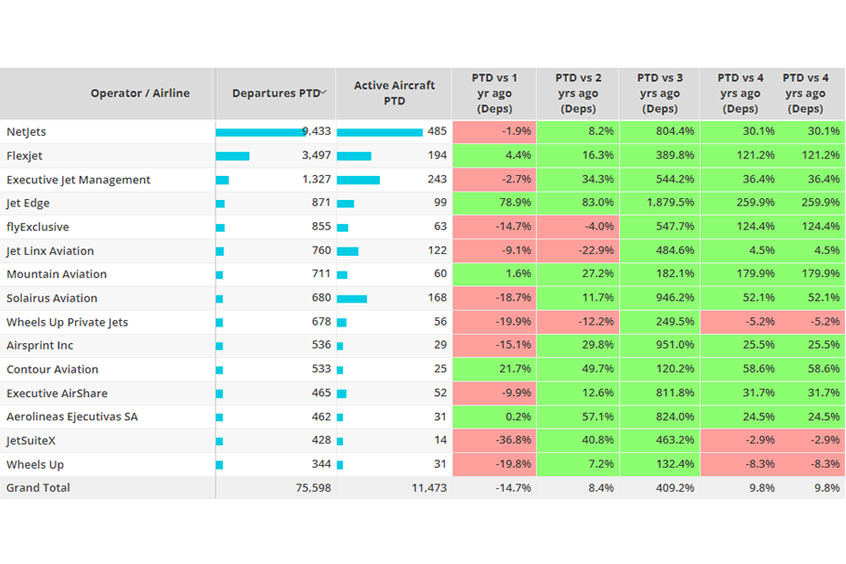Select the 760 departures value
Screen dimensions: 846x564
tap(321, 250)
